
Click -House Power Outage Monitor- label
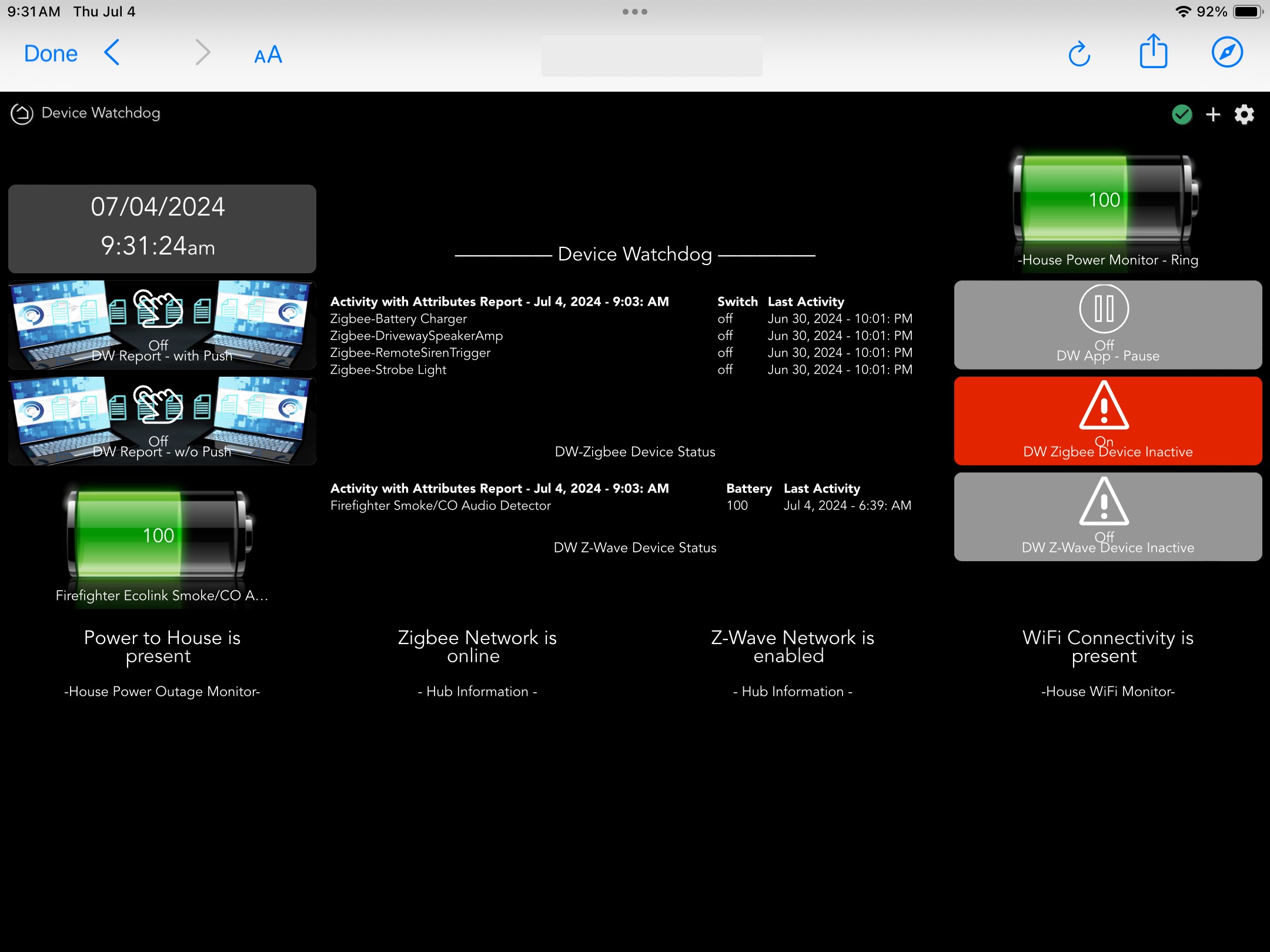[162, 692]
